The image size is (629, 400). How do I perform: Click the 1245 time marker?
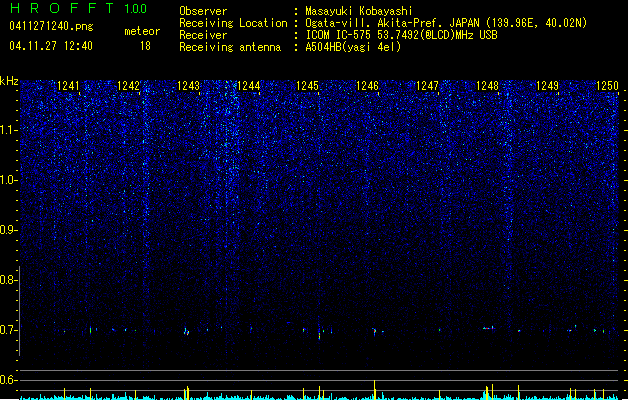click(x=307, y=86)
